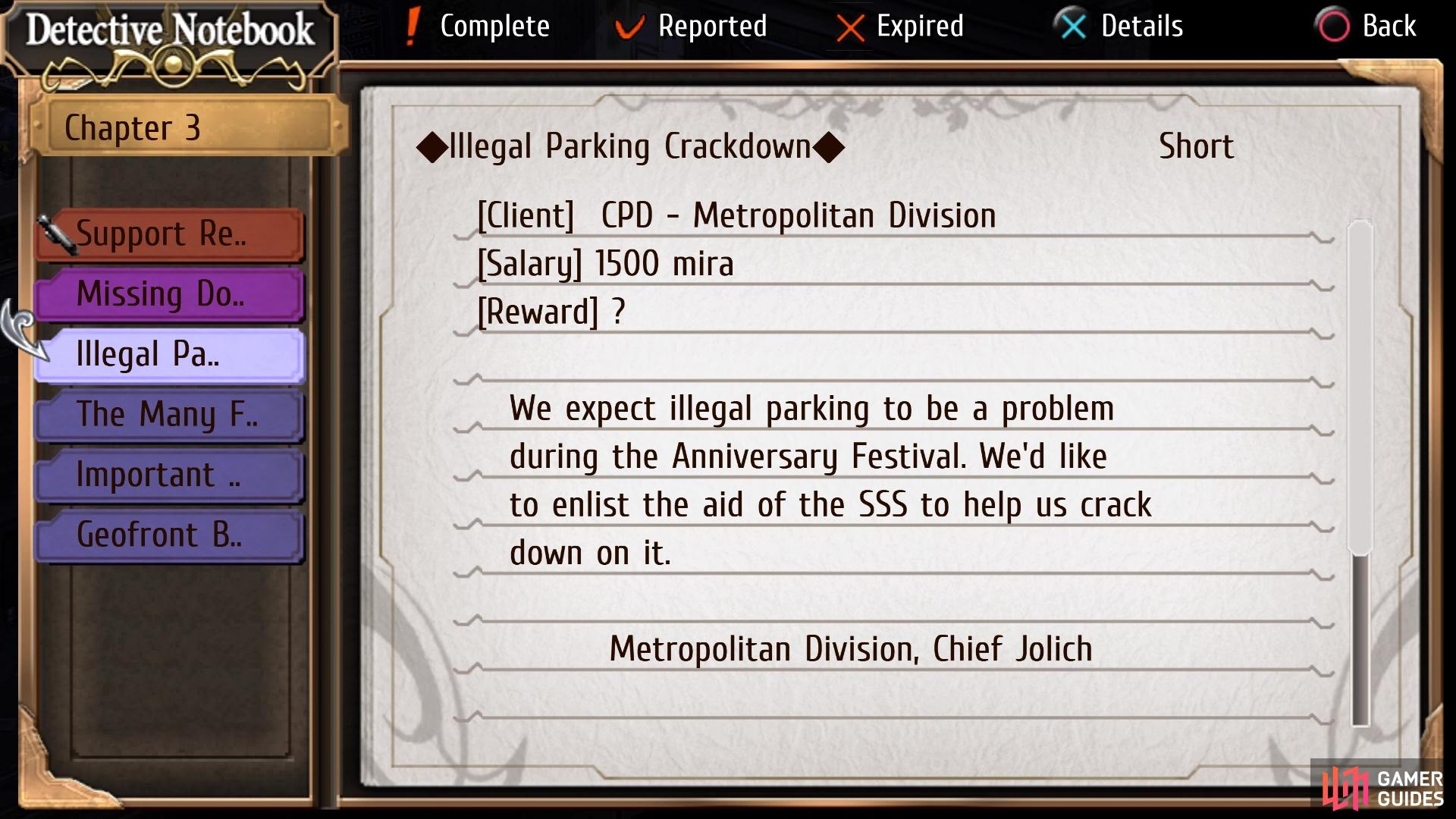Click the orange exclamation Complete icon
The width and height of the screenshot is (1456, 819).
412,27
